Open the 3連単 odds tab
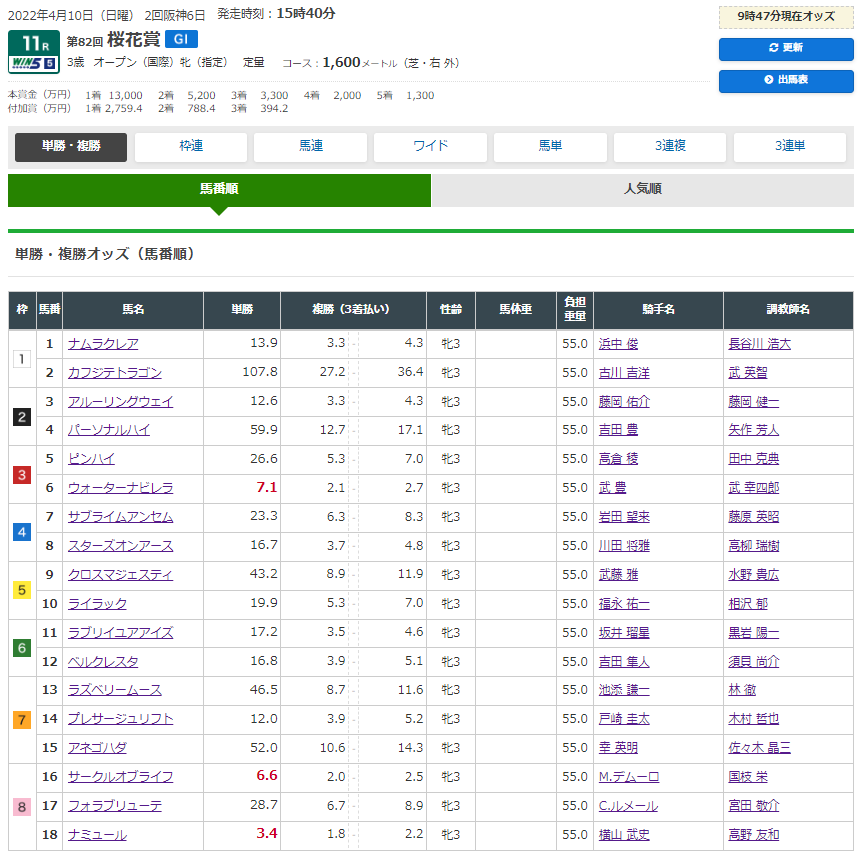 tap(790, 146)
